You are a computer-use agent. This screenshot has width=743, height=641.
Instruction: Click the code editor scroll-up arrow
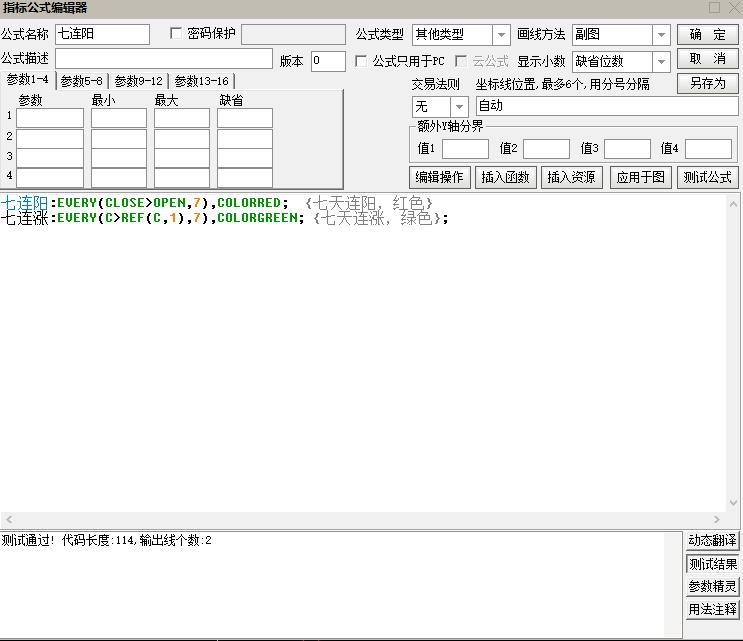pyautogui.click(x=733, y=205)
